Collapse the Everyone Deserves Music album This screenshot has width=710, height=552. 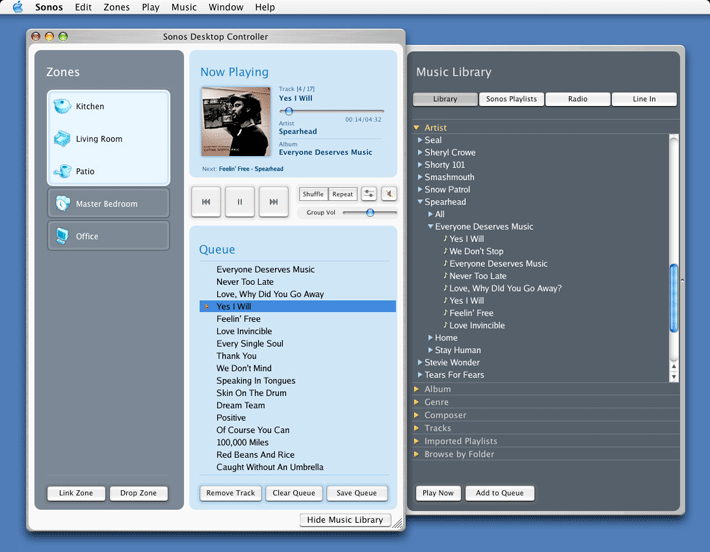[431, 226]
